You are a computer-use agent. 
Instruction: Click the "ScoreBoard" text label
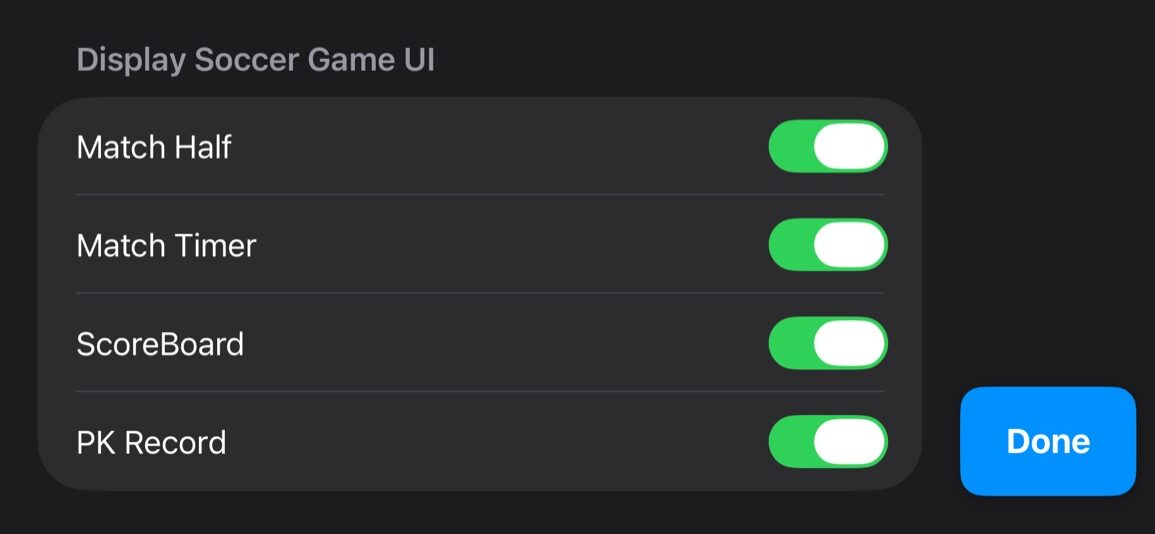coord(160,345)
